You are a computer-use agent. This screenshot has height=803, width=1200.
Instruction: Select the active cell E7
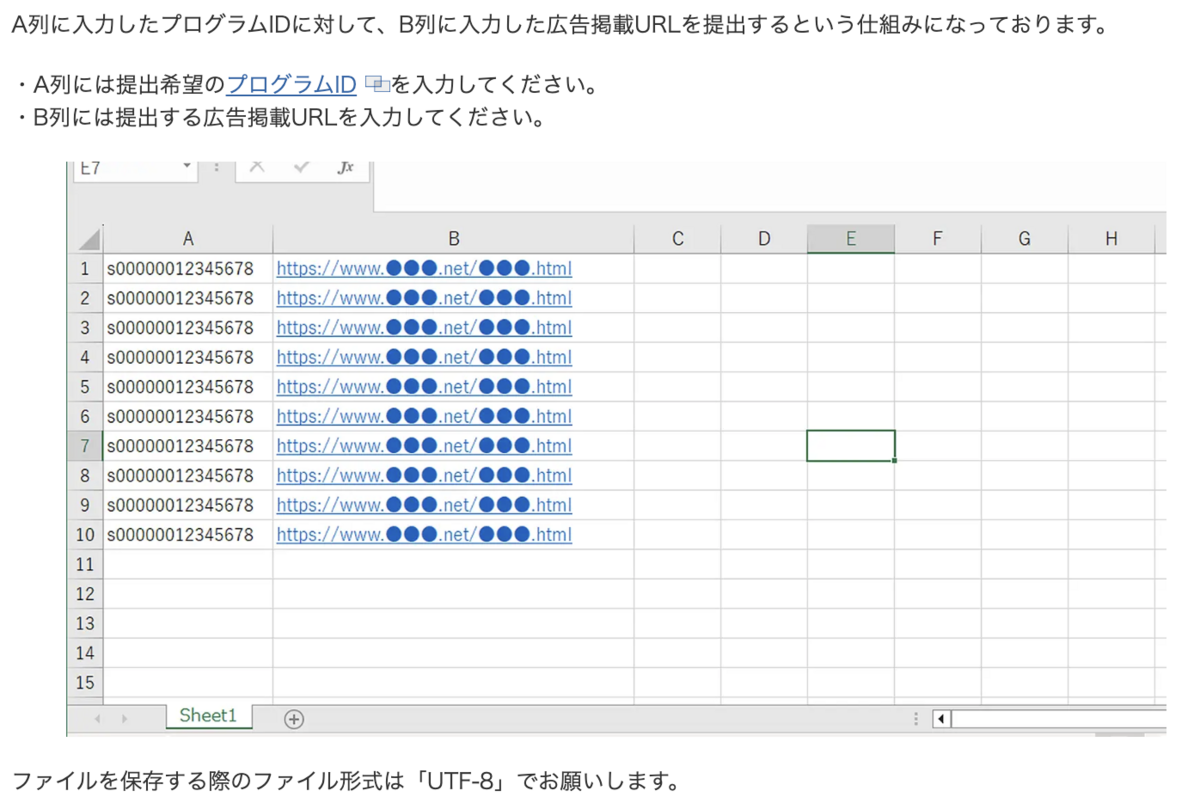tap(850, 445)
